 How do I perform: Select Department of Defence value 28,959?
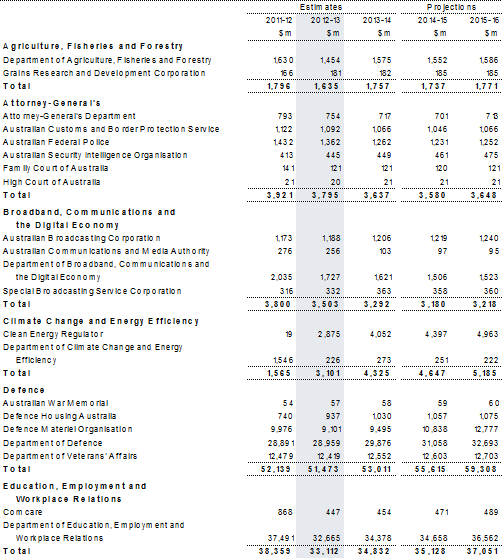(326, 443)
